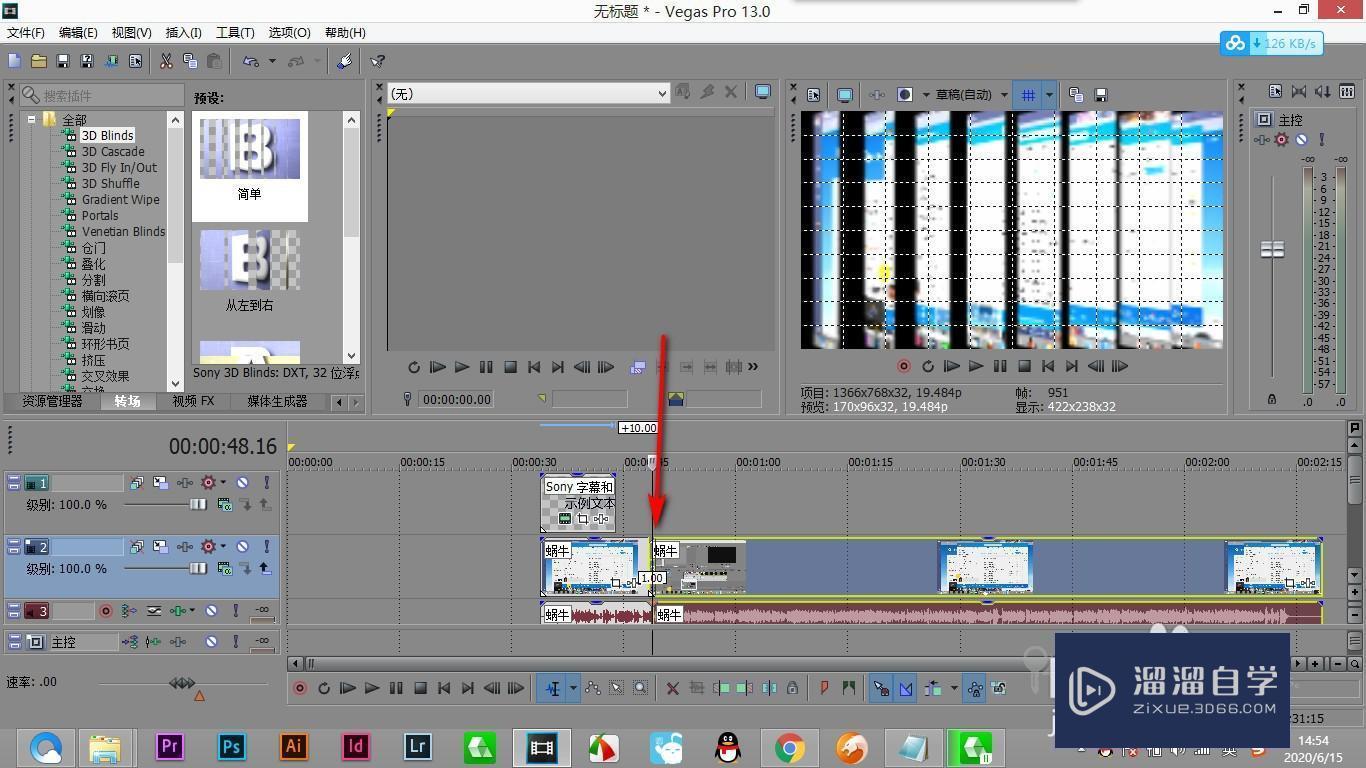Mute video track 2

[x=242, y=547]
